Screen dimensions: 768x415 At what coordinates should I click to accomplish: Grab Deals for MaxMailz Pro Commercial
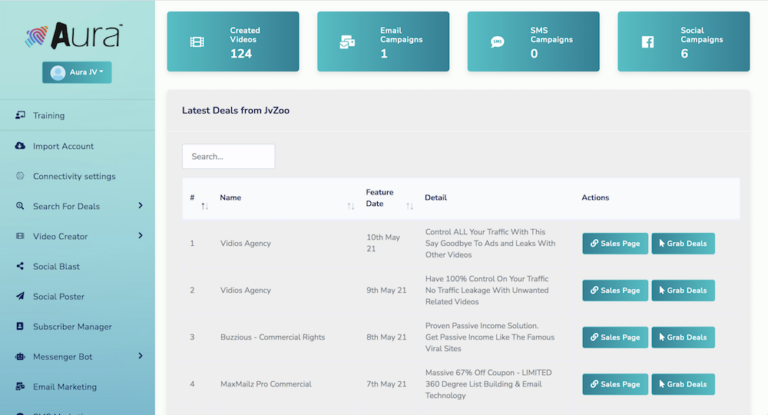(683, 385)
